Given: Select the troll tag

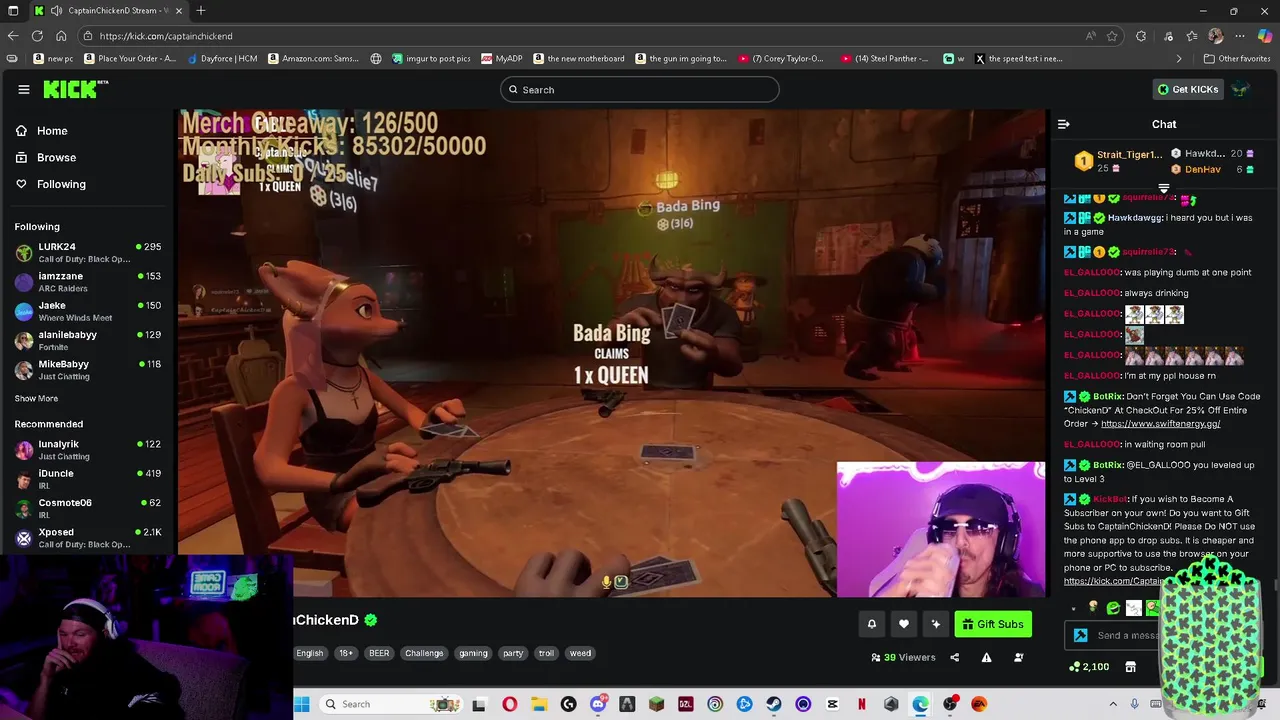Looking at the screenshot, I should tap(546, 653).
